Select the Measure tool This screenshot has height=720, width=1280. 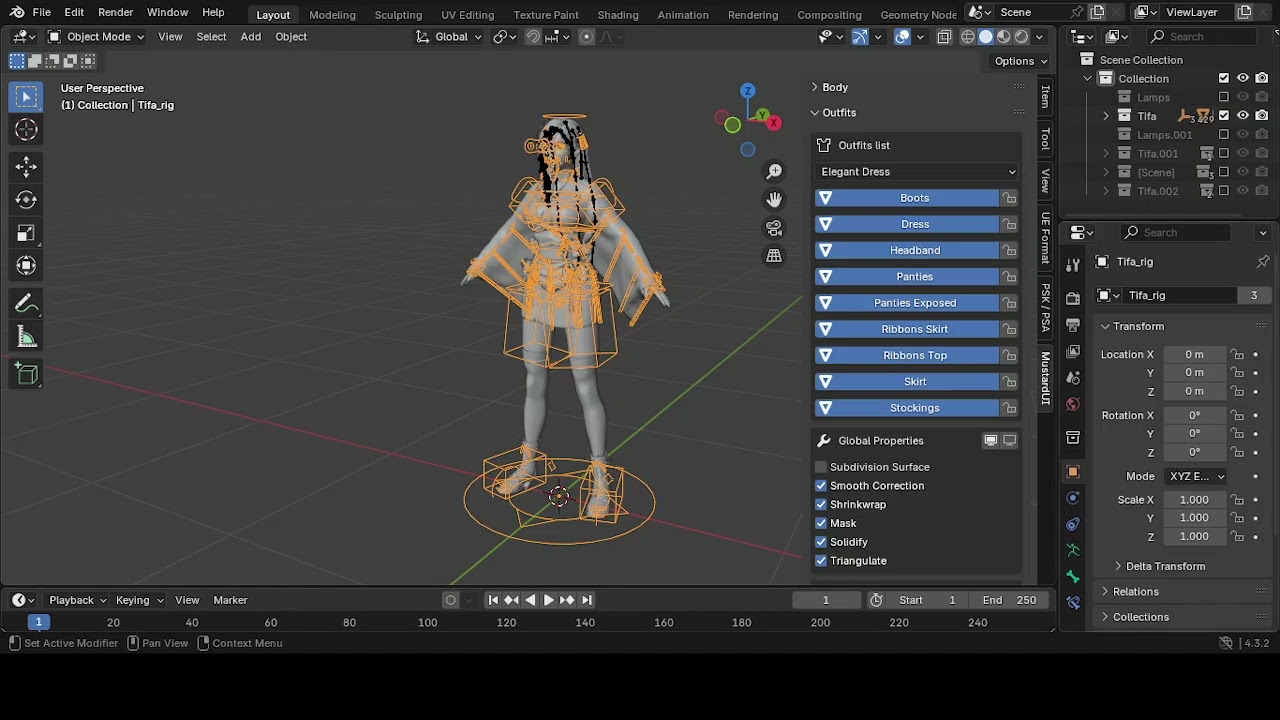click(27, 338)
